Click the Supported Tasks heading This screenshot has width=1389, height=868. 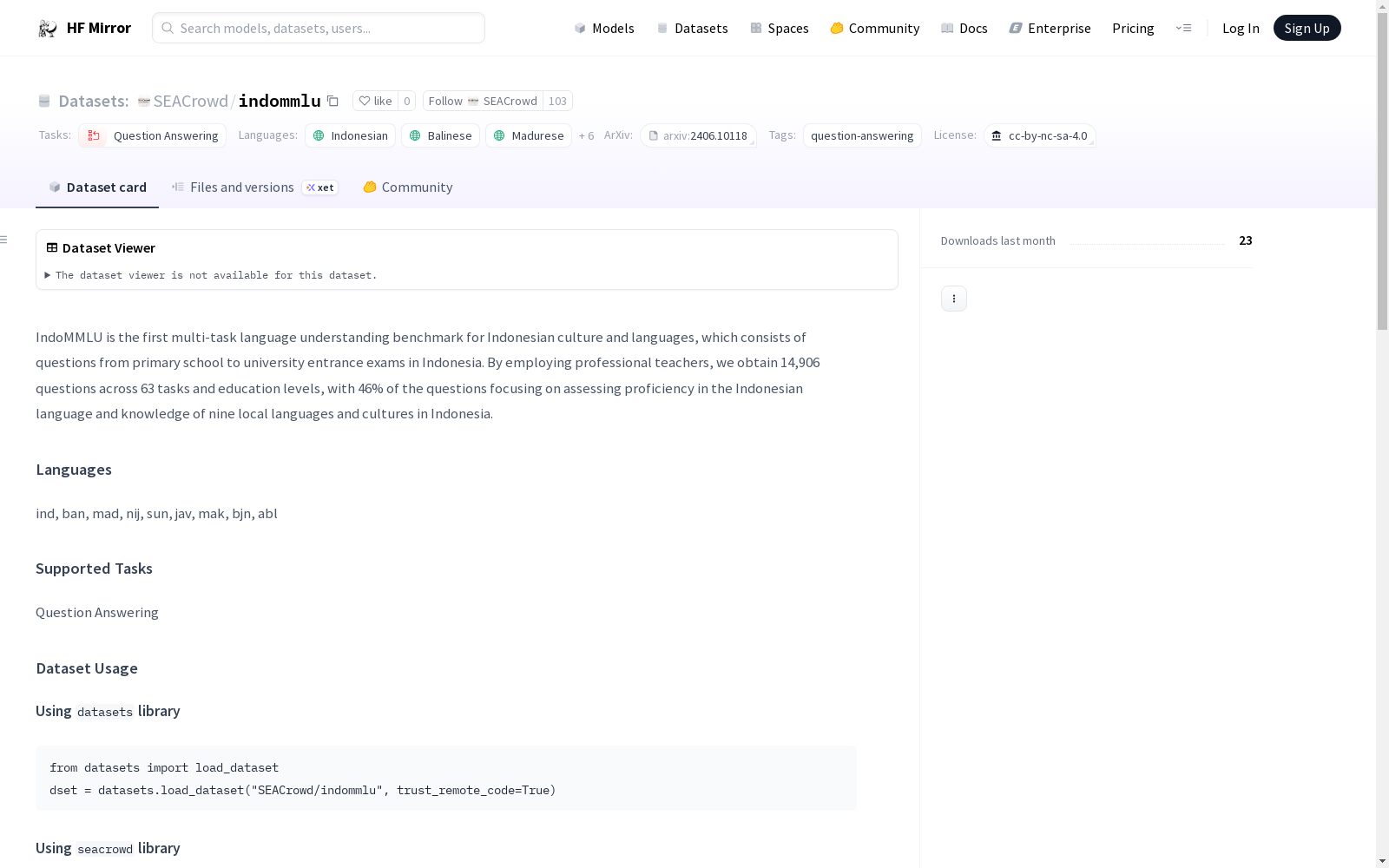pyautogui.click(x=94, y=569)
